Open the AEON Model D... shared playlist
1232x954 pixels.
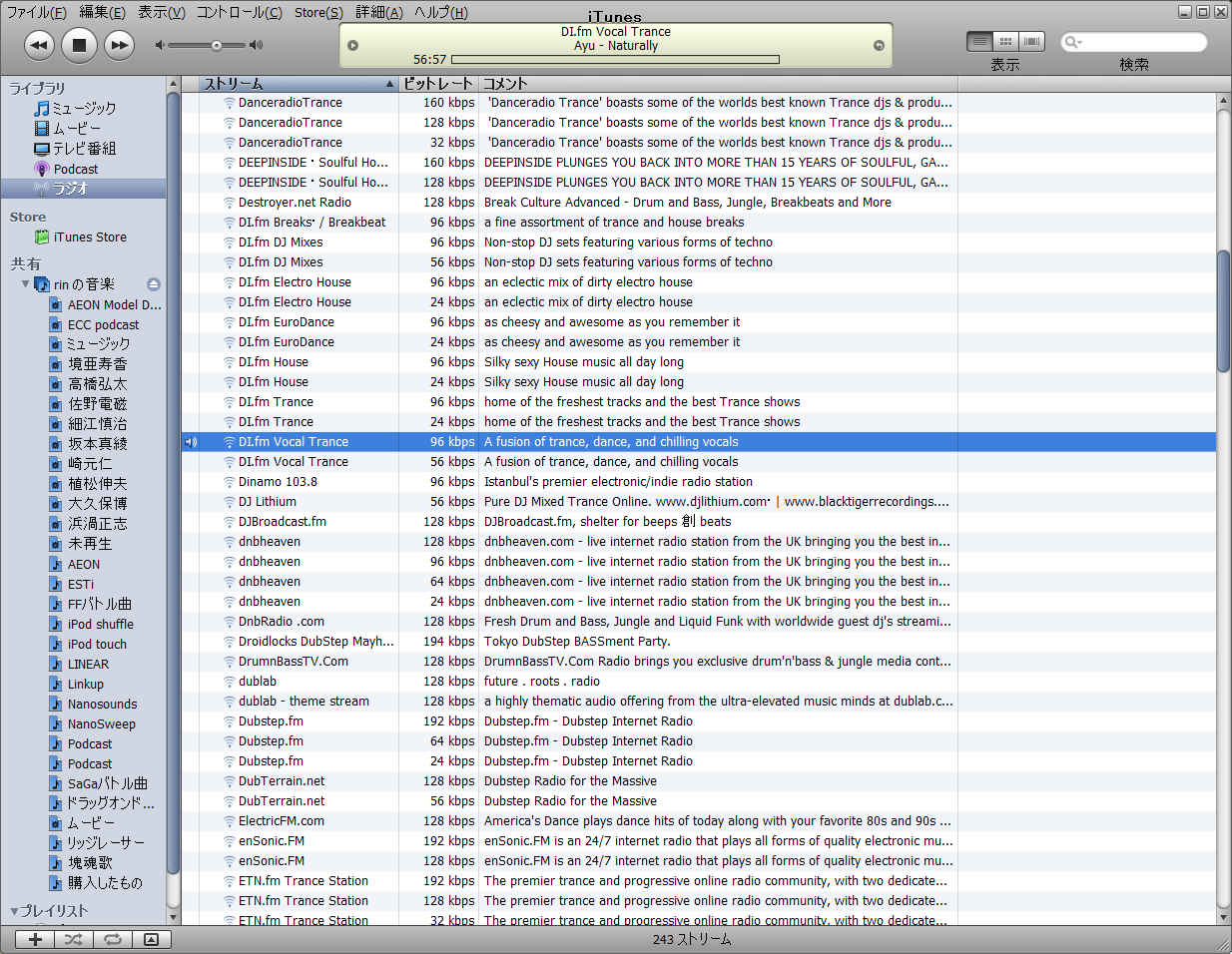106,305
